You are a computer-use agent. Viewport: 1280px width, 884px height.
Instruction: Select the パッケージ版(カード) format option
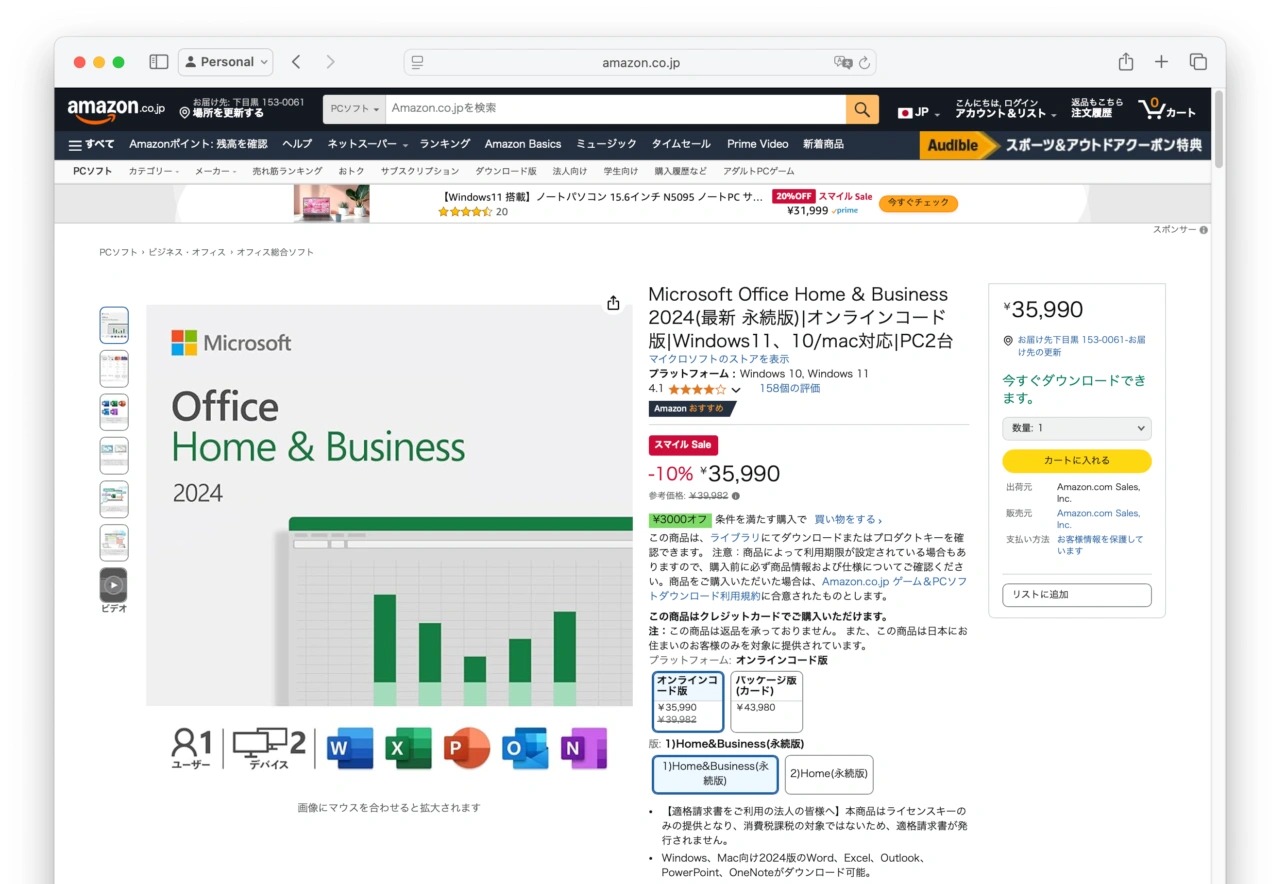point(765,701)
